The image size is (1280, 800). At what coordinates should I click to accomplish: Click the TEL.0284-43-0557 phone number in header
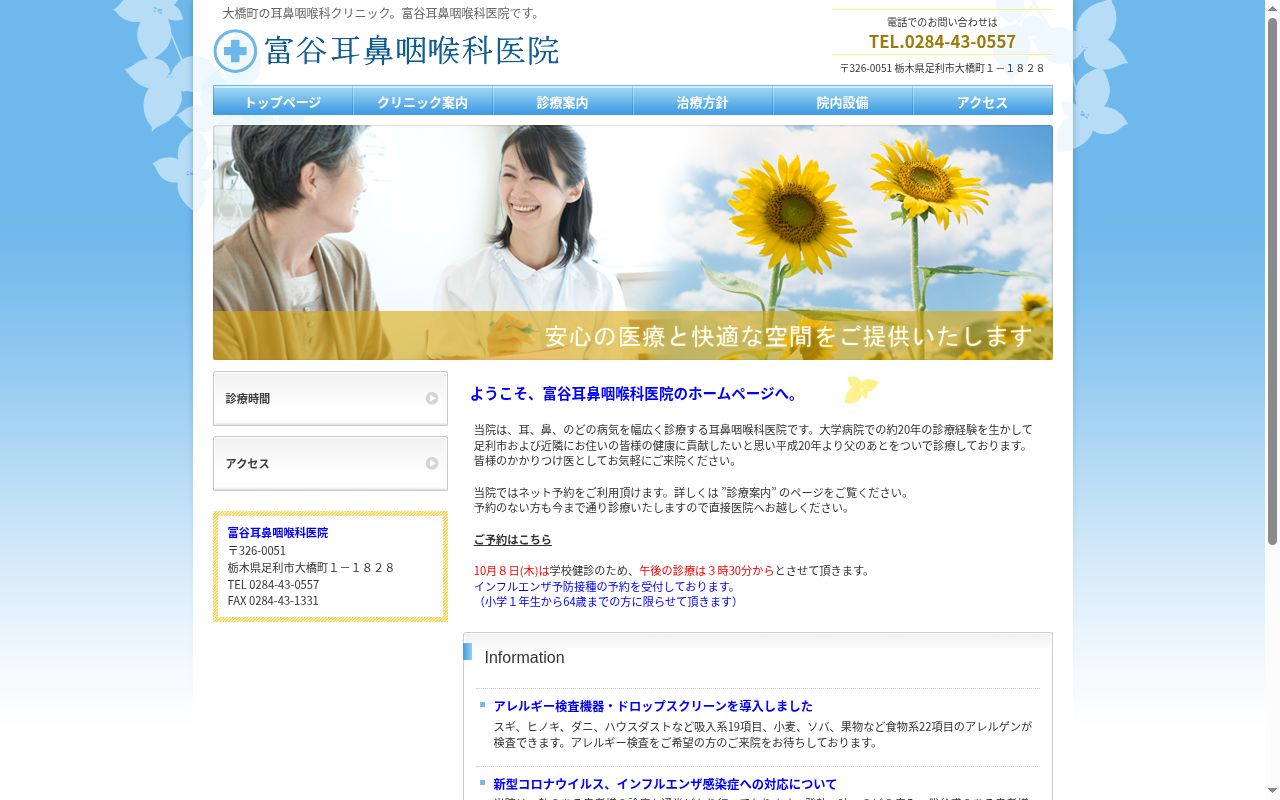(x=942, y=41)
